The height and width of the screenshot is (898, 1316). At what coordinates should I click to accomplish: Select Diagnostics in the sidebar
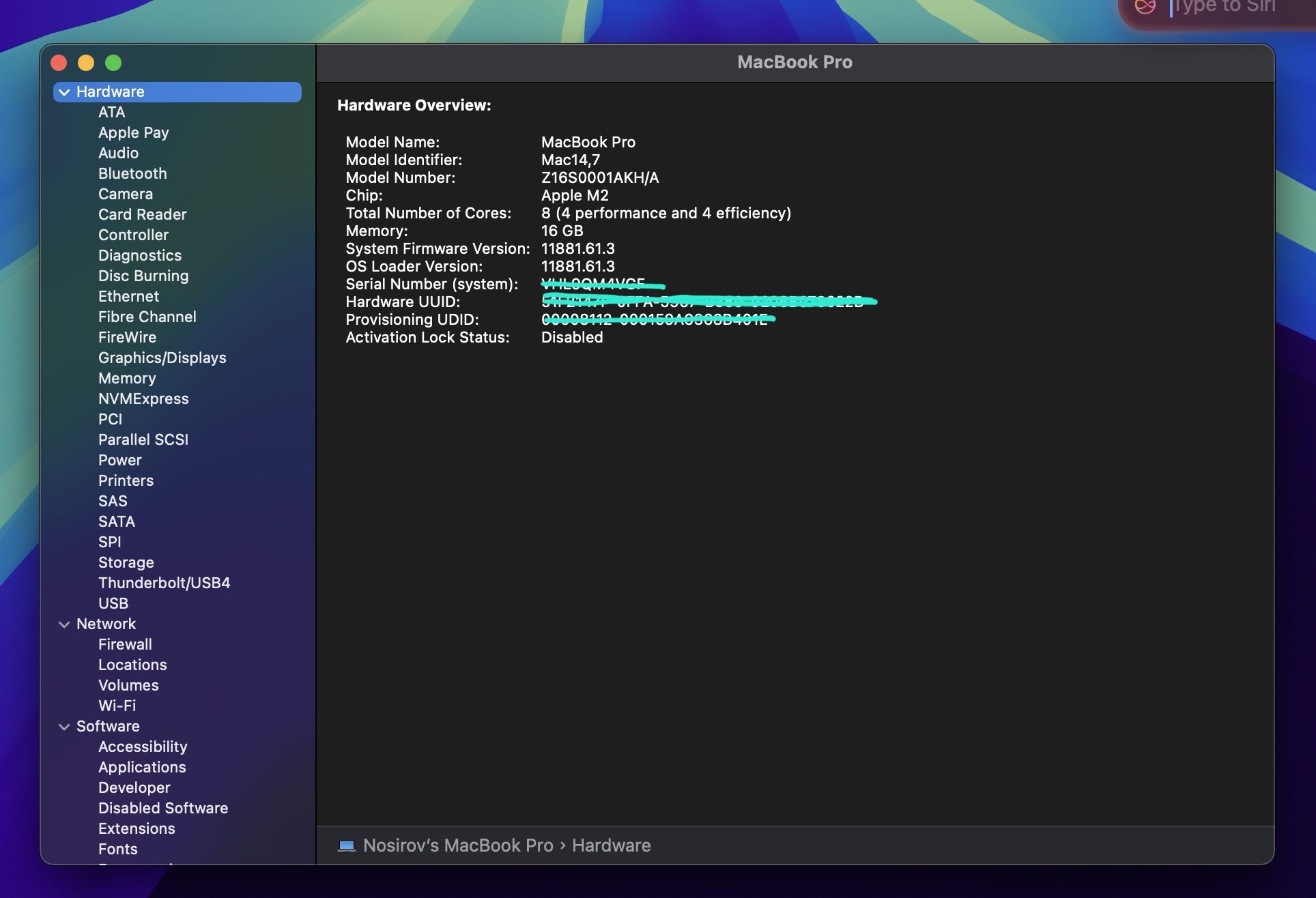(x=140, y=256)
